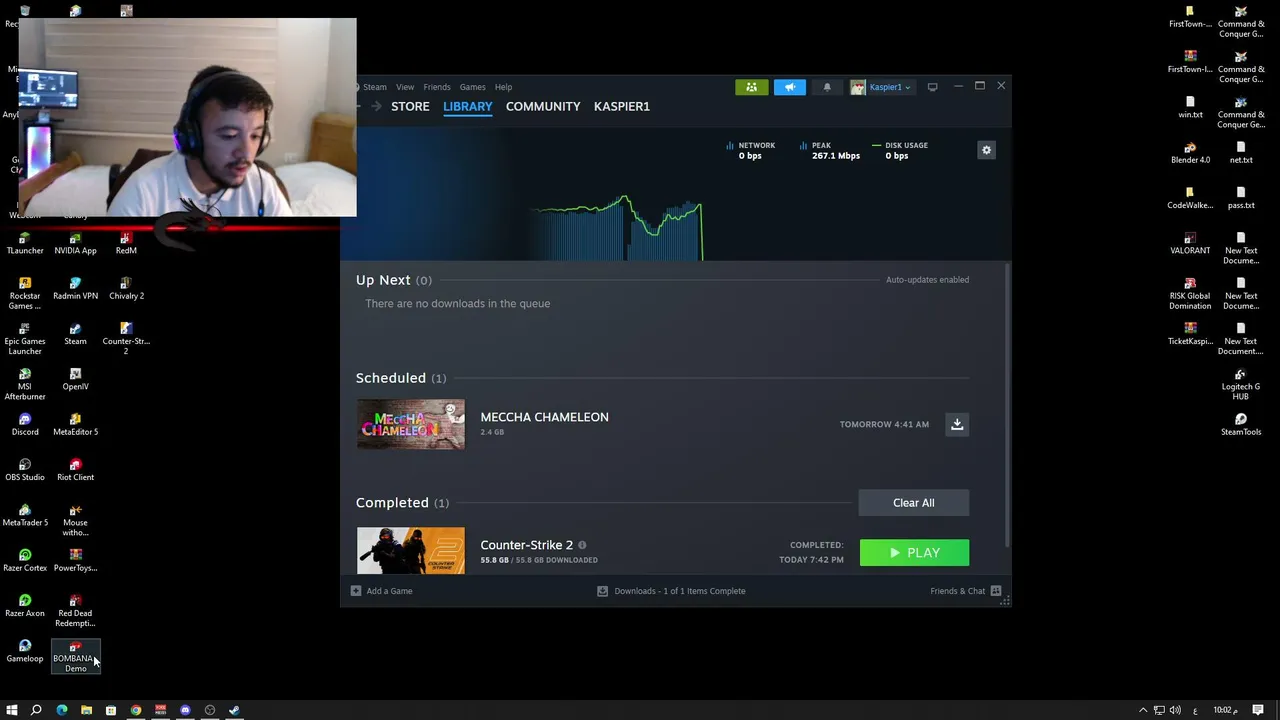Open the Friends menu in Steam
Image resolution: width=1280 pixels, height=720 pixels.
(437, 87)
